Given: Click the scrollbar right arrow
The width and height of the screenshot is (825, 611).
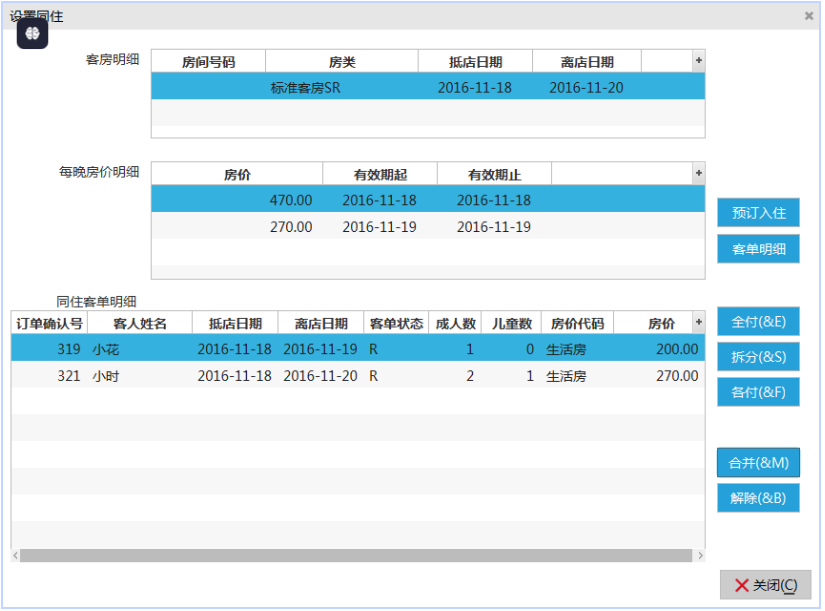Looking at the screenshot, I should pyautogui.click(x=699, y=555).
